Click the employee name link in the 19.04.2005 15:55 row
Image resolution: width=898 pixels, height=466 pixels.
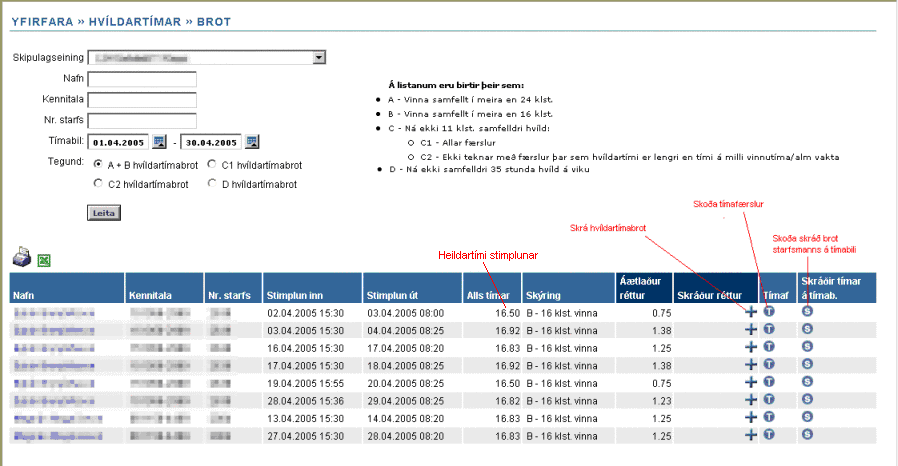click(54, 384)
